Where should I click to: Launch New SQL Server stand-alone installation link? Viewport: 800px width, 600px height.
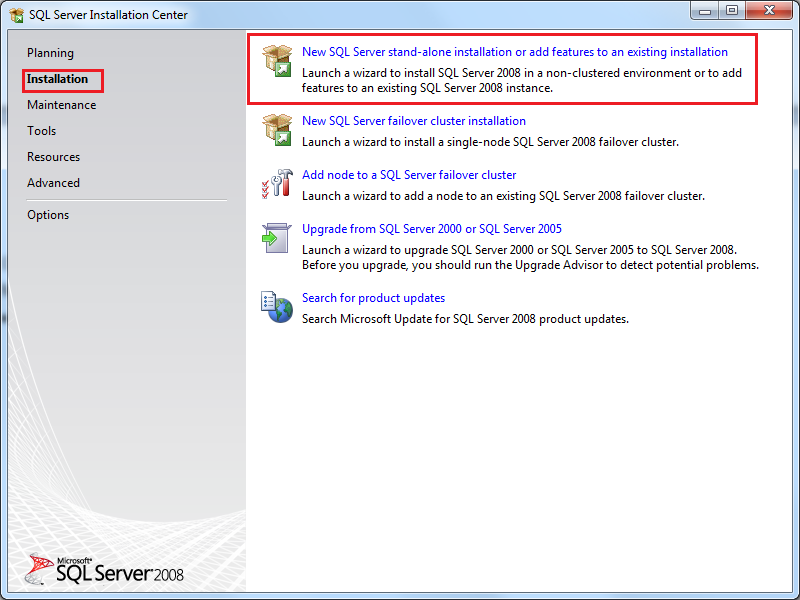(x=515, y=52)
